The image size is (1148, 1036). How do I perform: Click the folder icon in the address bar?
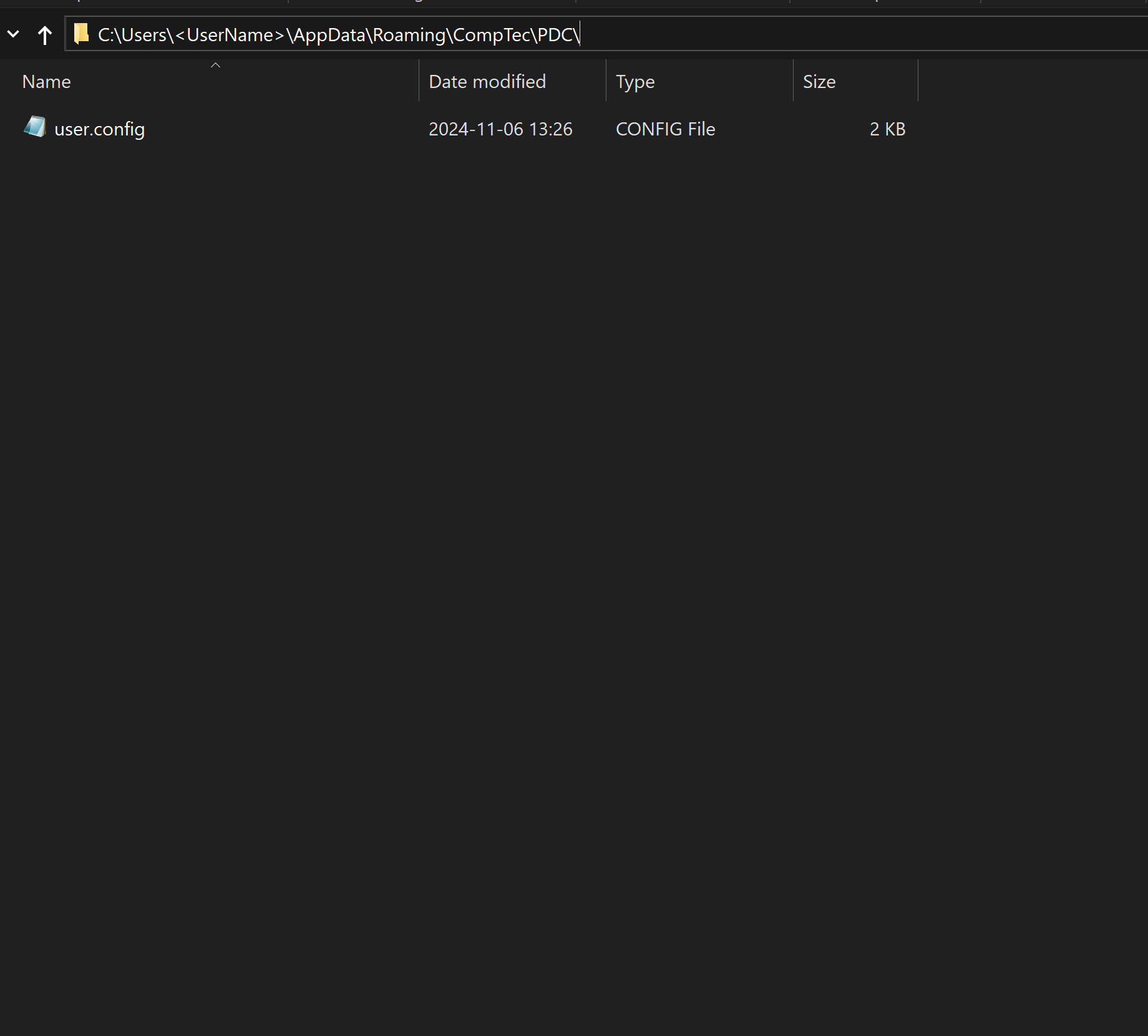tap(80, 34)
